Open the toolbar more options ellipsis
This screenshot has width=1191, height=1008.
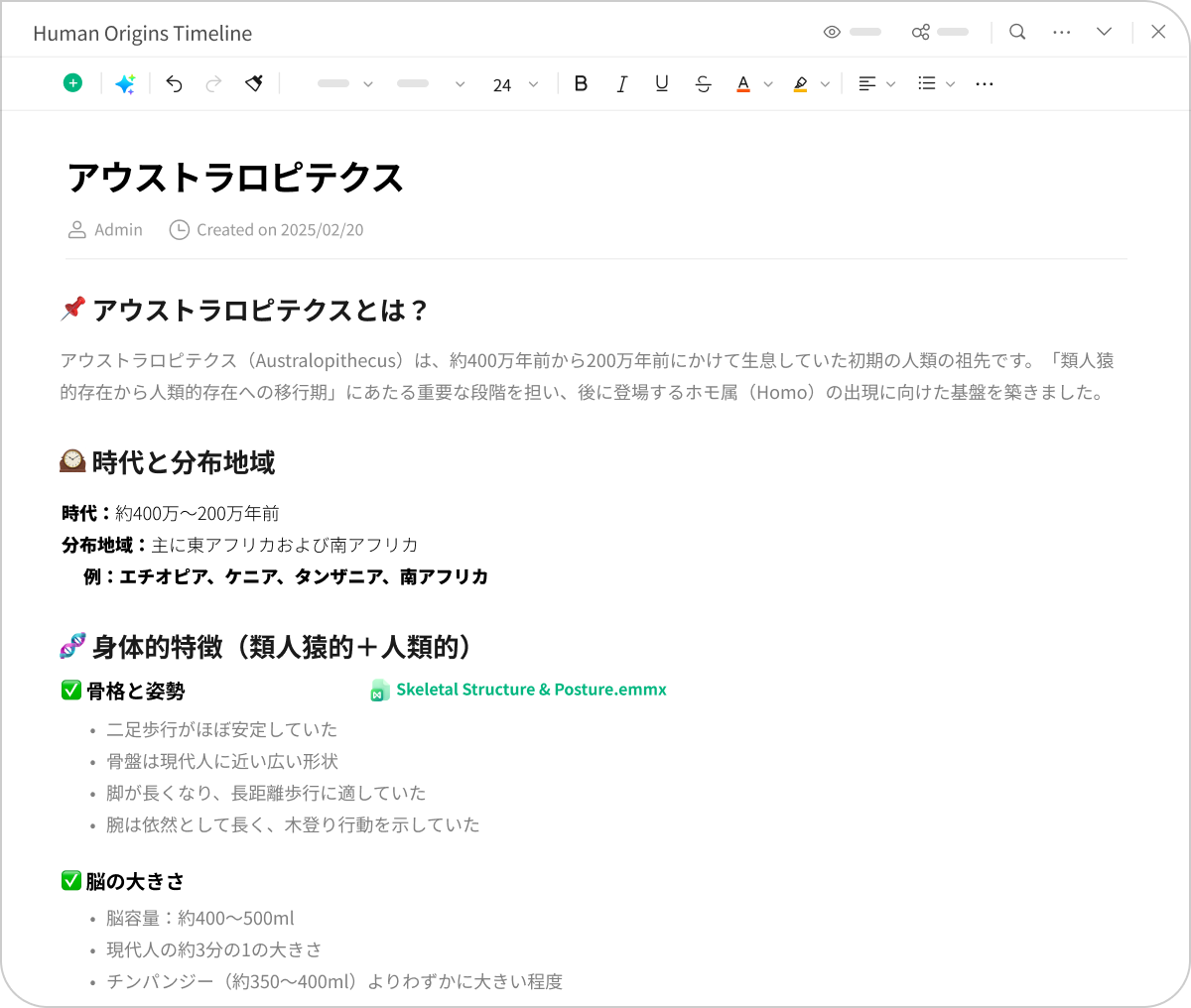click(x=984, y=84)
